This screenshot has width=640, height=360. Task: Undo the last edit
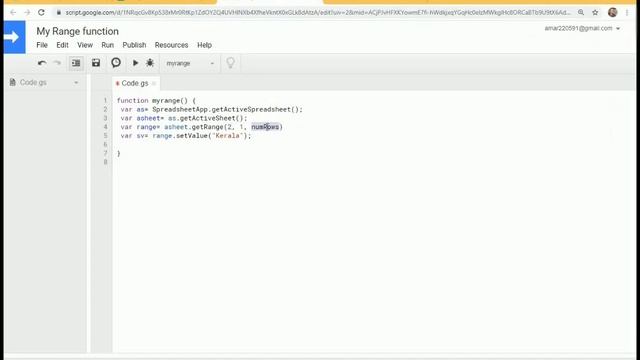point(42,63)
